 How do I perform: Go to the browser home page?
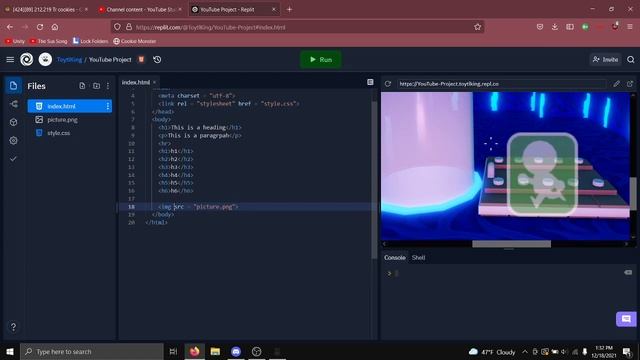55,27
